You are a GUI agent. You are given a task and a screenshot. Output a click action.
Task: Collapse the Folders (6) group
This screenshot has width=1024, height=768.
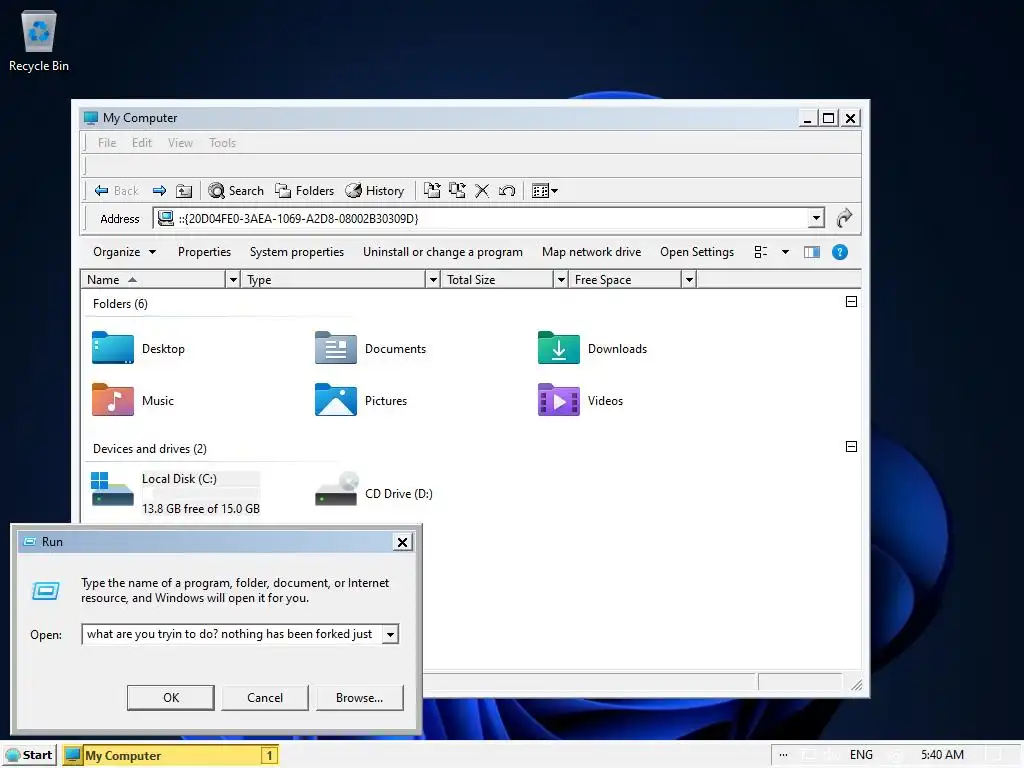coord(851,302)
